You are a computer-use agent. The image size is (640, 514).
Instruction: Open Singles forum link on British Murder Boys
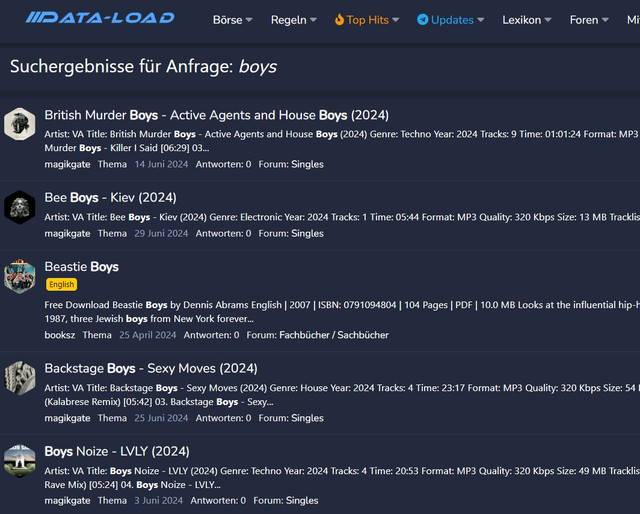[x=307, y=164]
